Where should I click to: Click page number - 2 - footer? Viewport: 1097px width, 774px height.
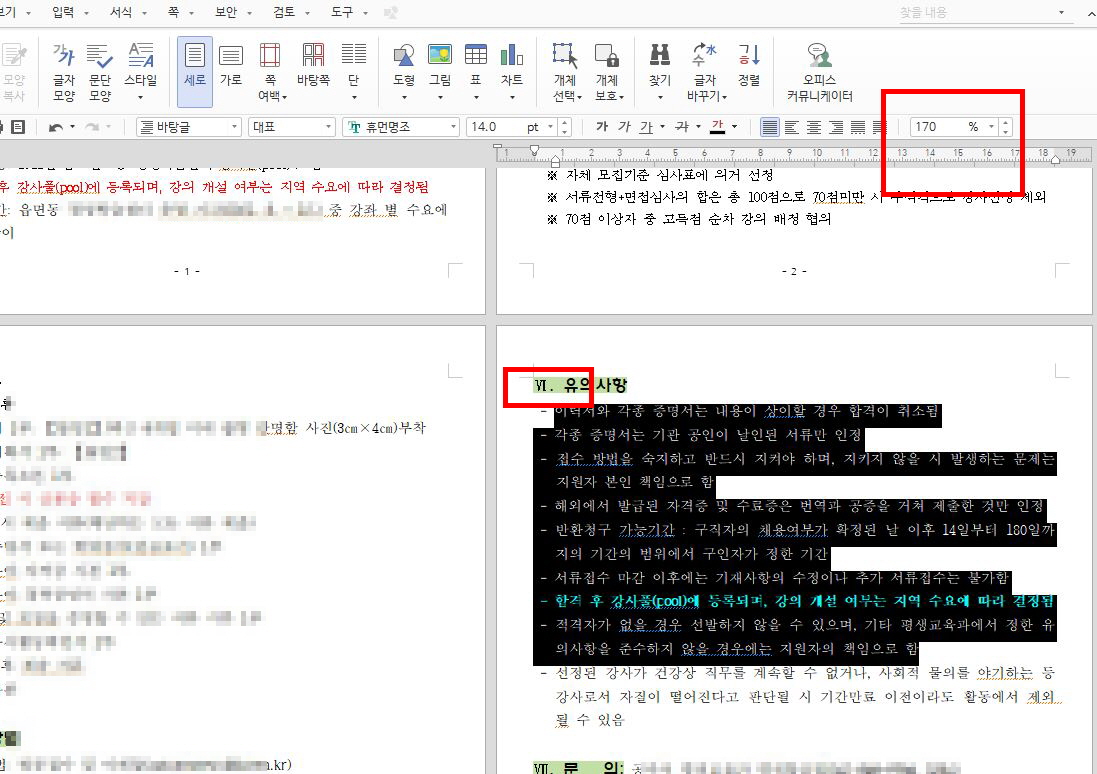[794, 272]
